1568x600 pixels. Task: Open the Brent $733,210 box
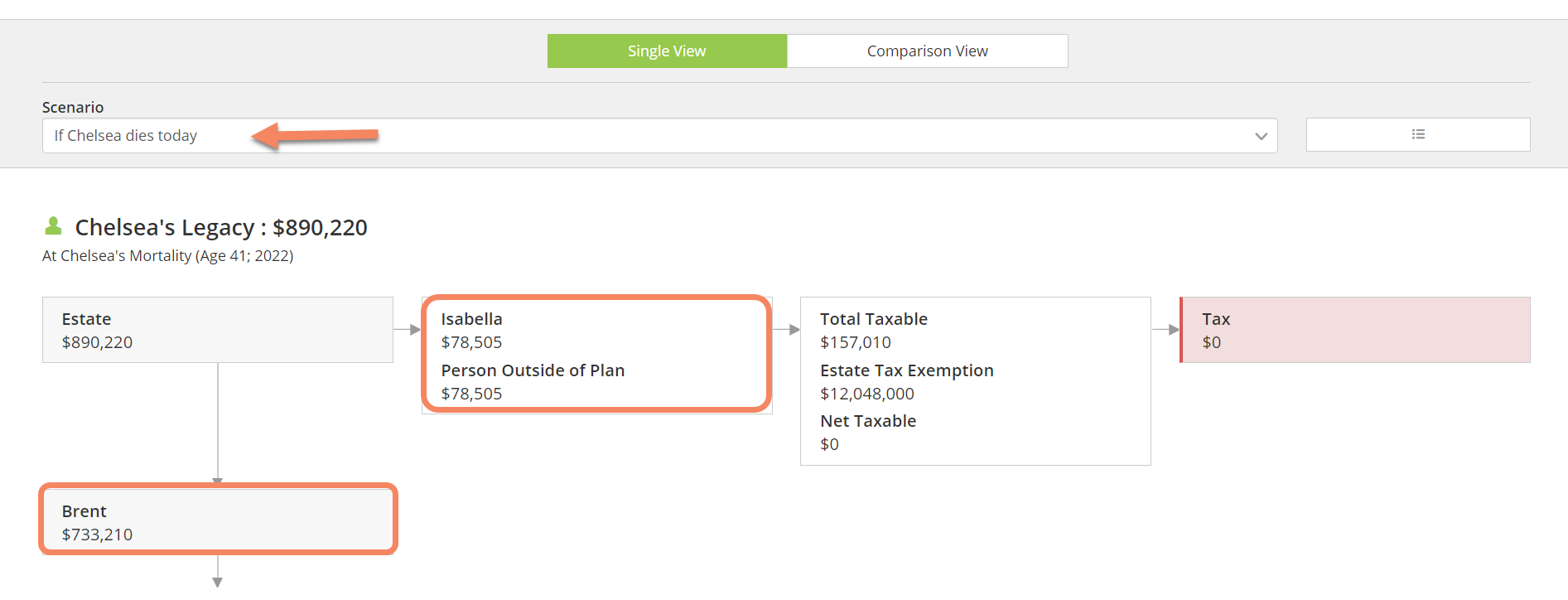[218, 522]
